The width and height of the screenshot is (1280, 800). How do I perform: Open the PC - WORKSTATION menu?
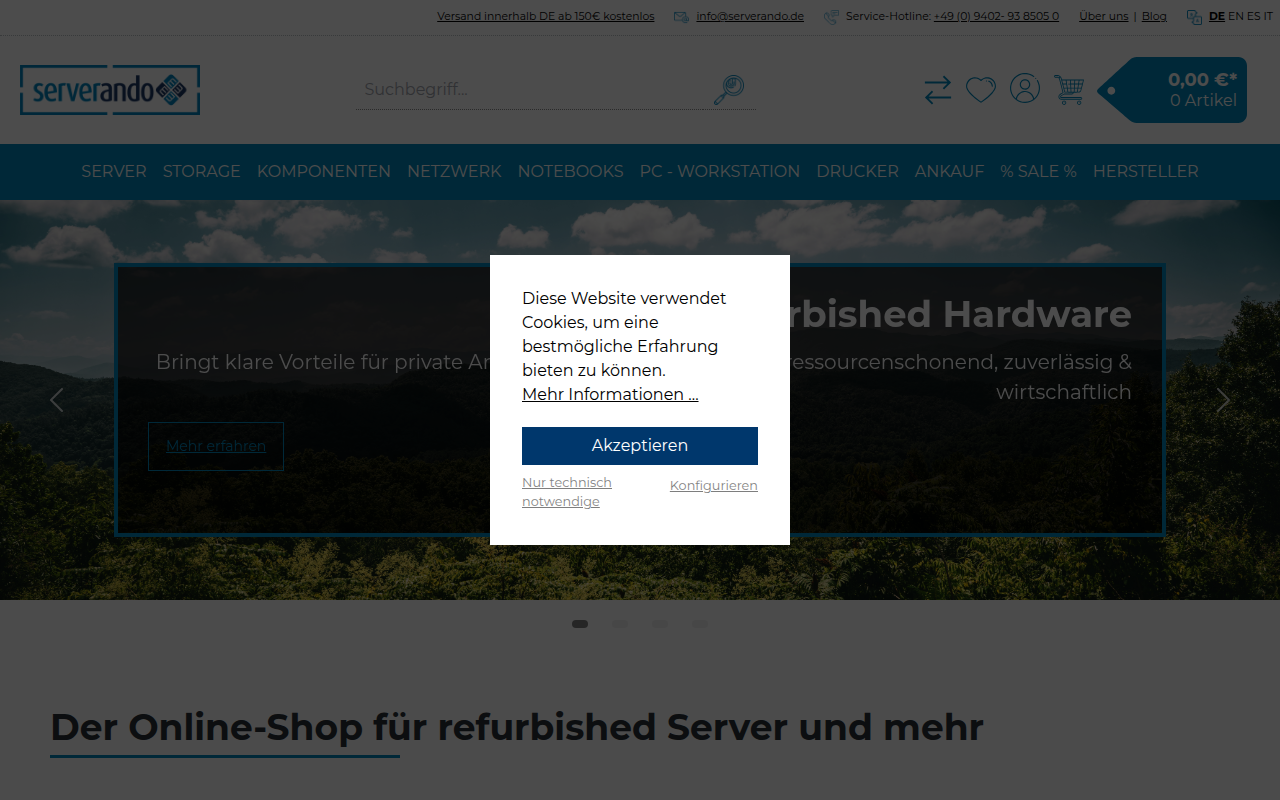pyautogui.click(x=720, y=171)
